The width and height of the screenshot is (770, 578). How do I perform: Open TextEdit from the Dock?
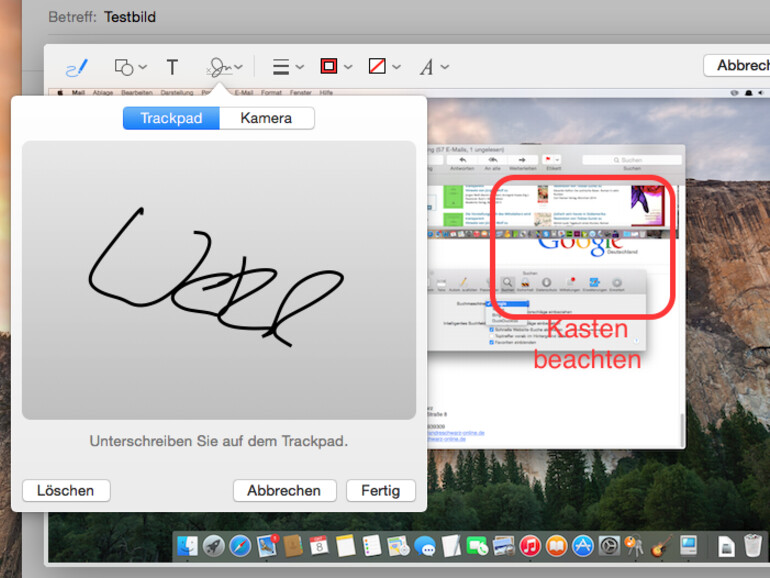(451, 546)
